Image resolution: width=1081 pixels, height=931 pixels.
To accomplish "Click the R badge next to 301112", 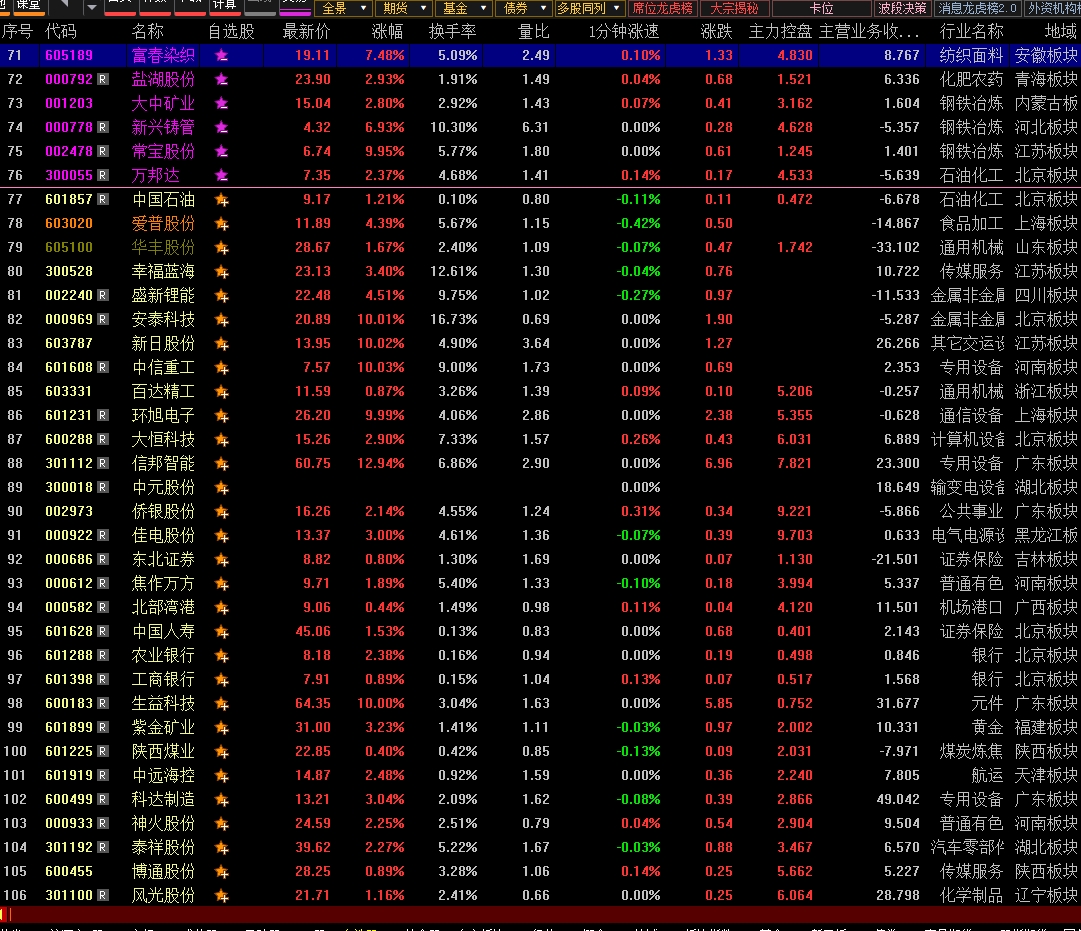I will tap(103, 463).
